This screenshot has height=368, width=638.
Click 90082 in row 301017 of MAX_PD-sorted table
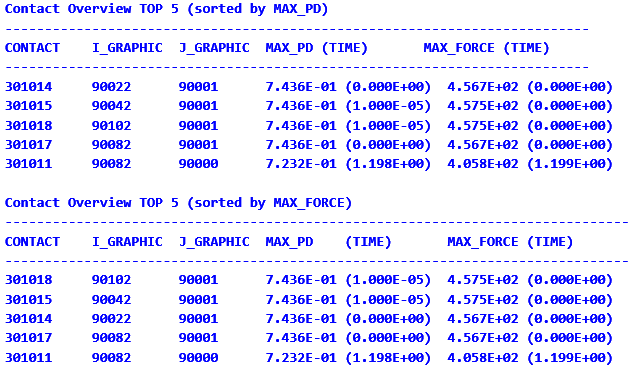pyautogui.click(x=111, y=145)
